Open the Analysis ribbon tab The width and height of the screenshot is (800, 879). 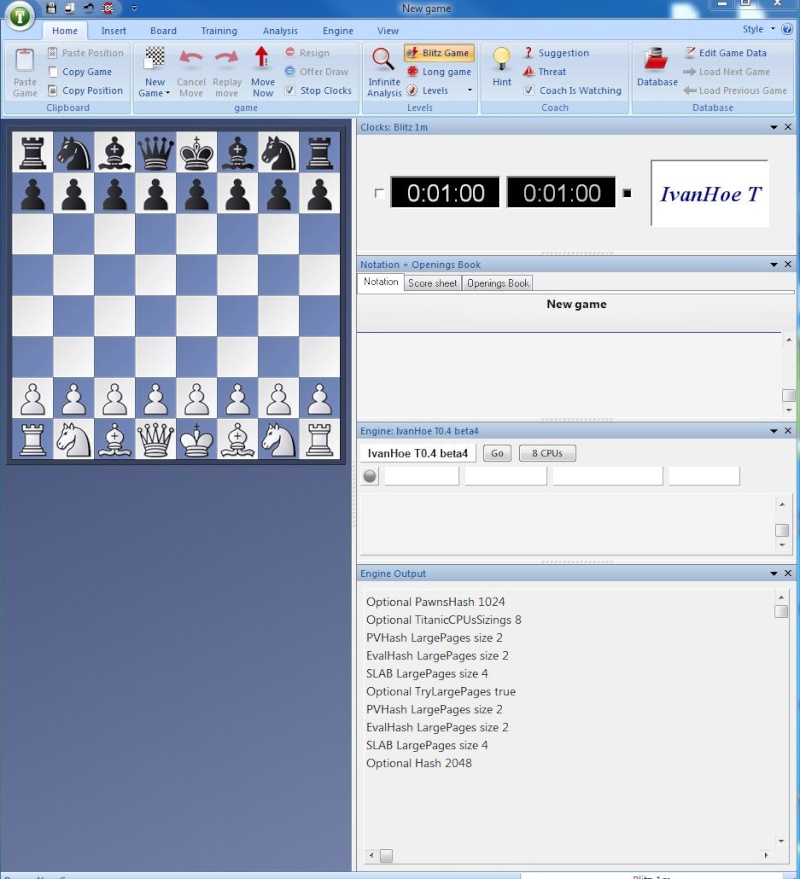[280, 31]
